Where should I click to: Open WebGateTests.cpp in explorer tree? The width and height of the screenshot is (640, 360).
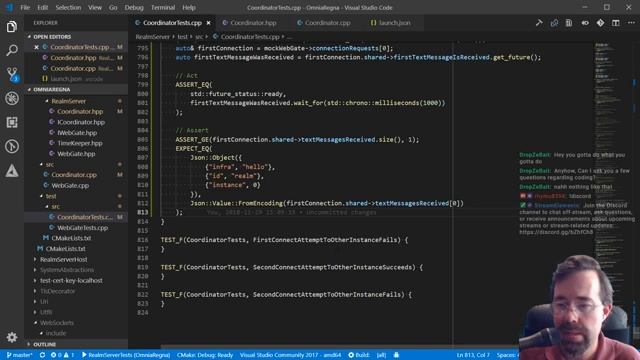point(82,228)
